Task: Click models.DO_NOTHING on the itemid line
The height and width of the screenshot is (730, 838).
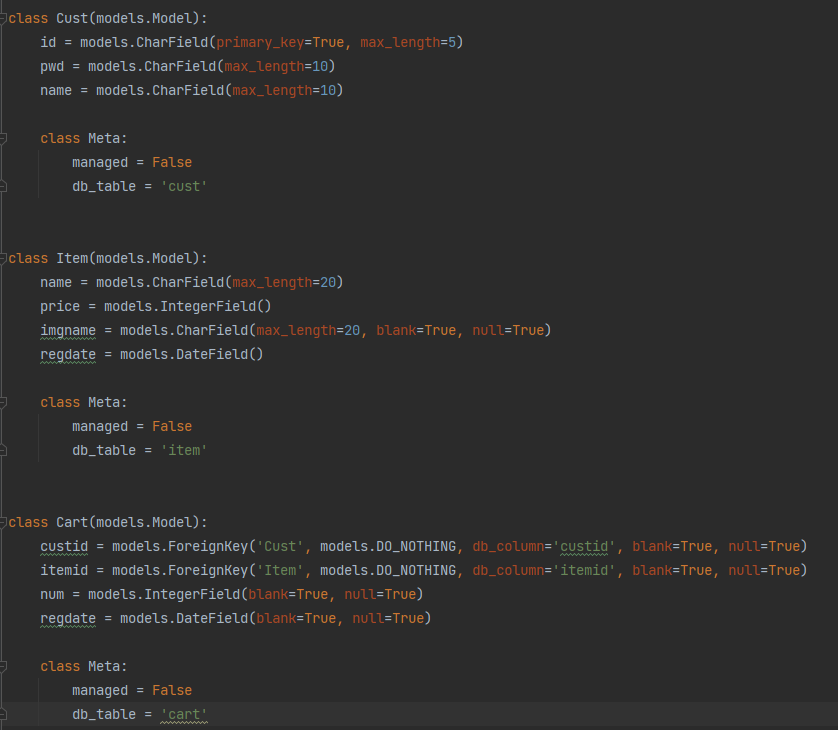Action: pyautogui.click(x=388, y=571)
